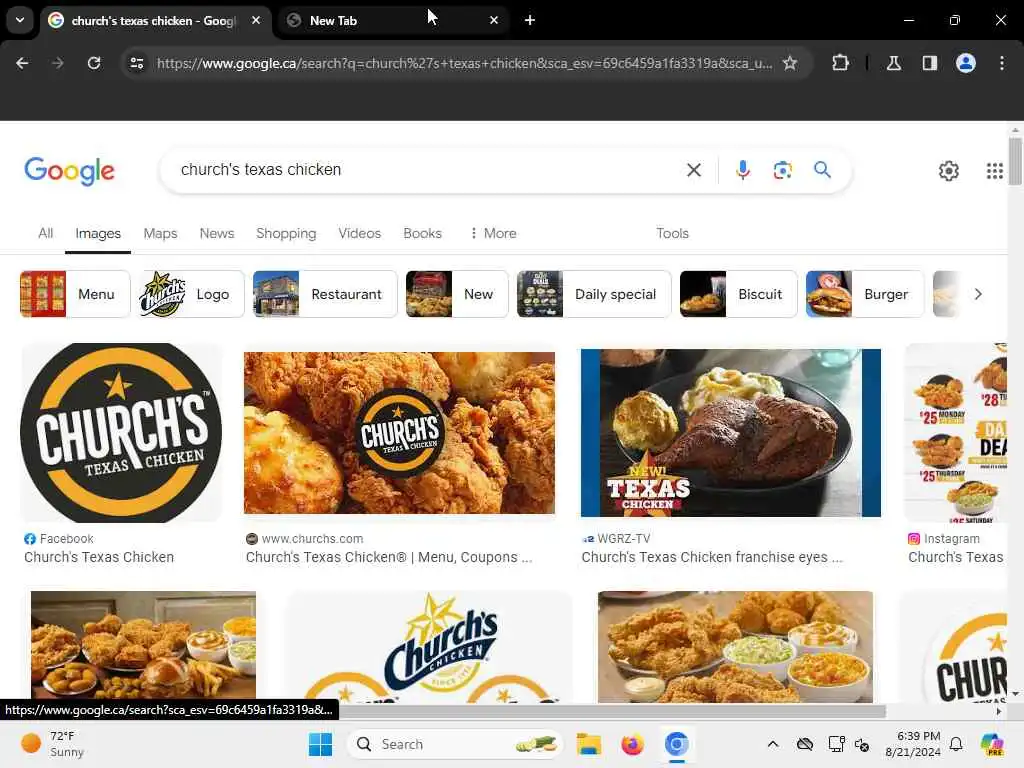Switch to the New Tab tab

click(394, 20)
